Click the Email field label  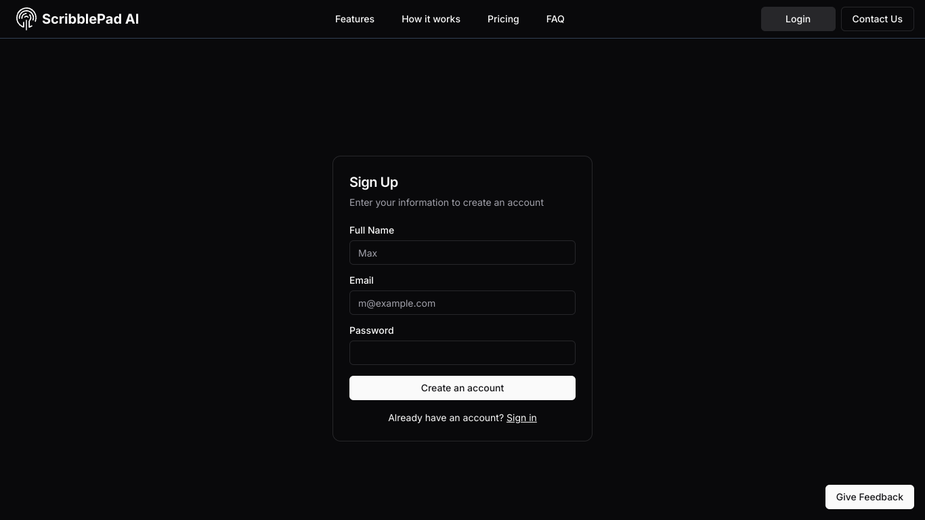click(x=361, y=280)
